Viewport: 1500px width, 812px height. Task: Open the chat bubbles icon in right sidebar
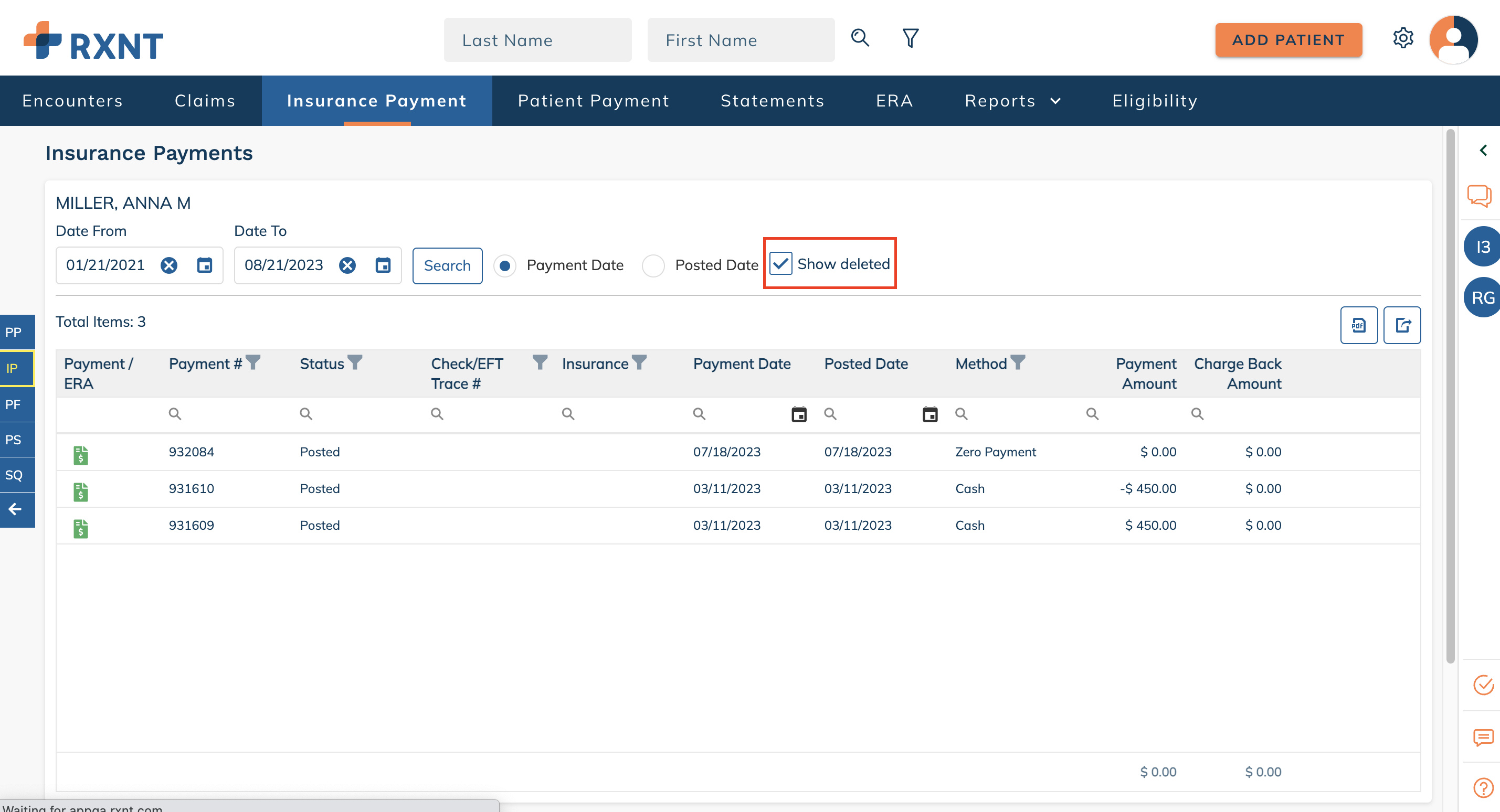click(1478, 195)
